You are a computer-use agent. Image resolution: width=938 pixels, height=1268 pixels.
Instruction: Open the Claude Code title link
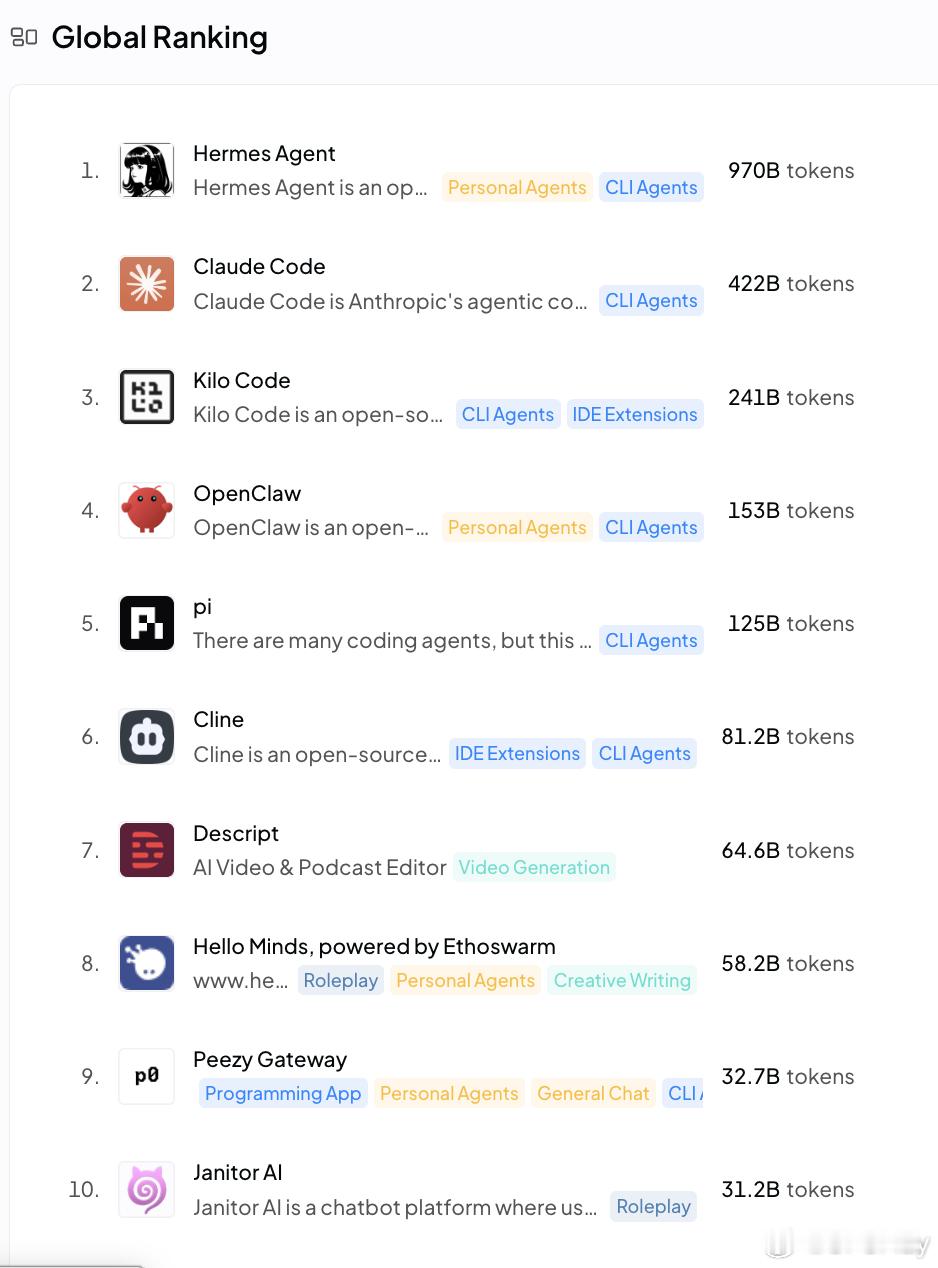click(259, 267)
